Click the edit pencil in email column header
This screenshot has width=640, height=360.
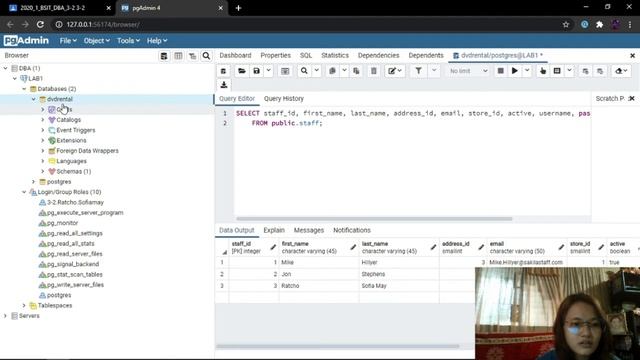click(561, 247)
